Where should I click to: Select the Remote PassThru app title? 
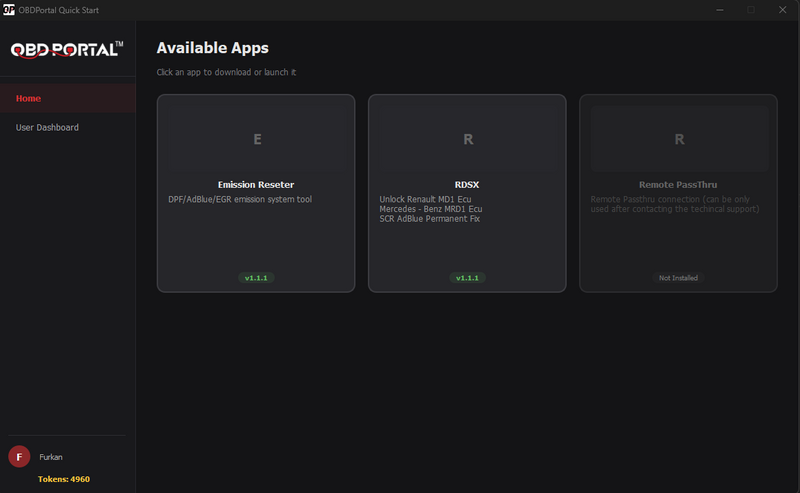(x=678, y=185)
